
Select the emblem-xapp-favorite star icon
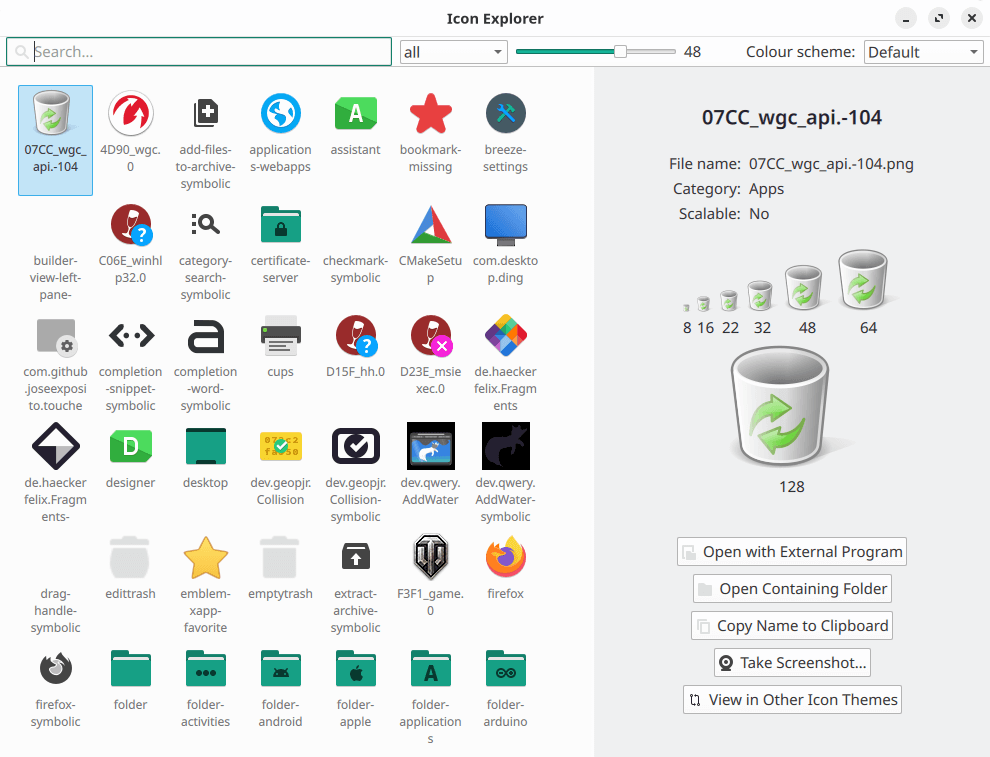[205, 558]
